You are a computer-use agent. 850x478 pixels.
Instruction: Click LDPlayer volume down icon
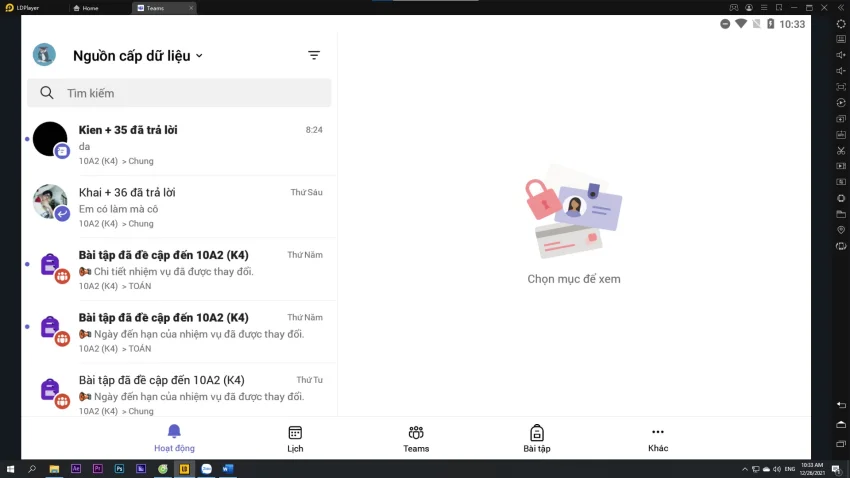(841, 70)
